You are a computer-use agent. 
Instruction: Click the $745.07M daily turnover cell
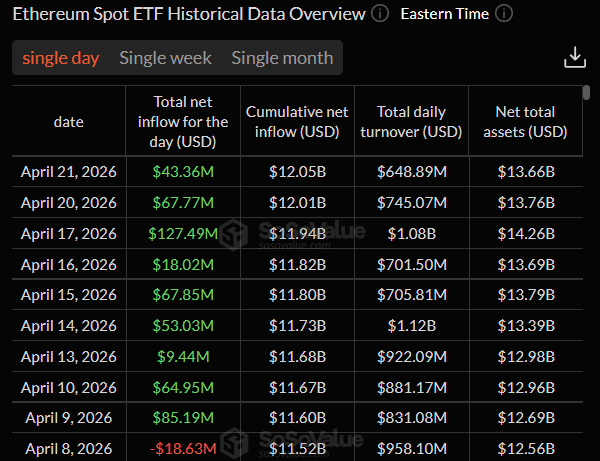412,202
